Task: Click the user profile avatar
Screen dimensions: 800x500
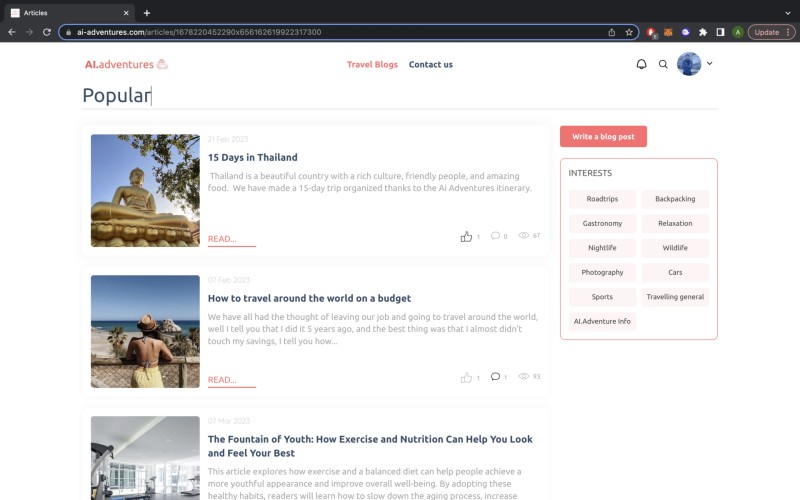Action: 689,64
